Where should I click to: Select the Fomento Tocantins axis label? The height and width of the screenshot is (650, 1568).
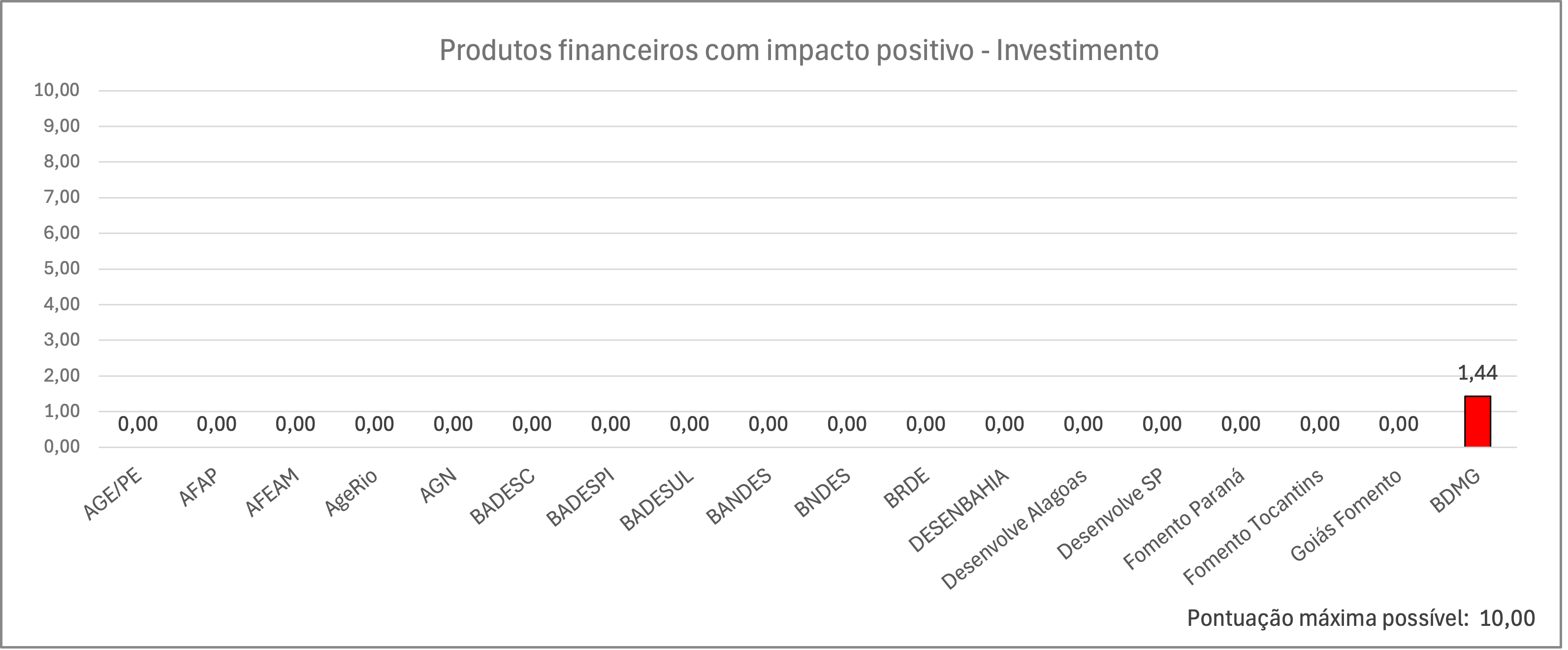click(1253, 527)
